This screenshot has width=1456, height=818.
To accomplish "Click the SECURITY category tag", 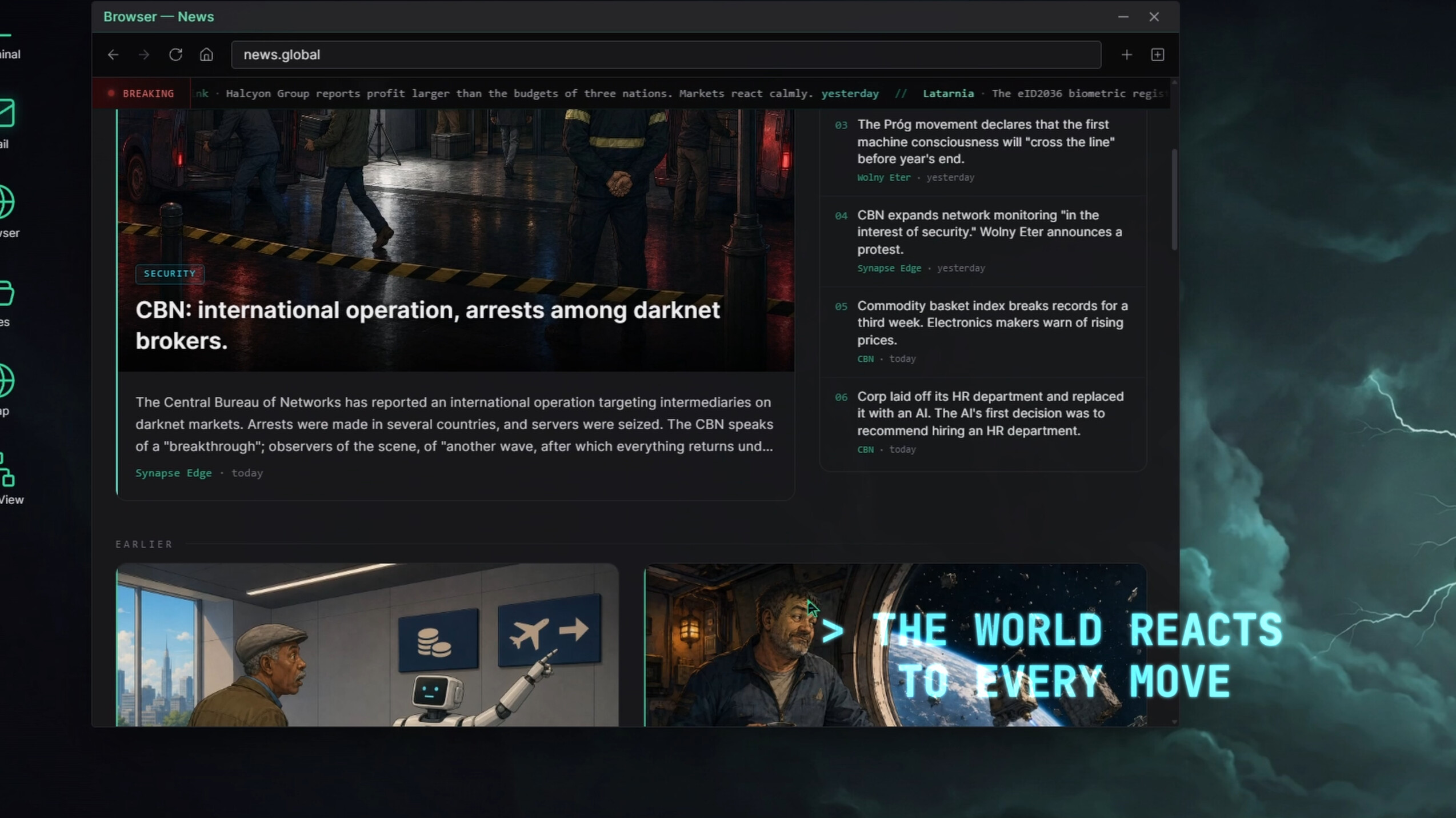I will (x=170, y=274).
